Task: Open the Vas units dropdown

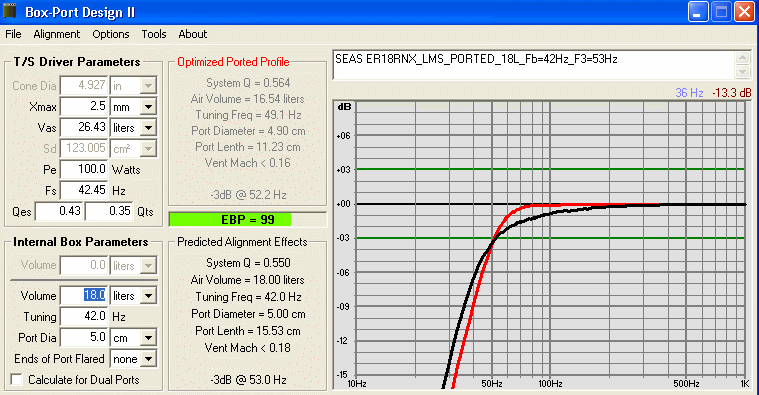Action: tap(149, 128)
